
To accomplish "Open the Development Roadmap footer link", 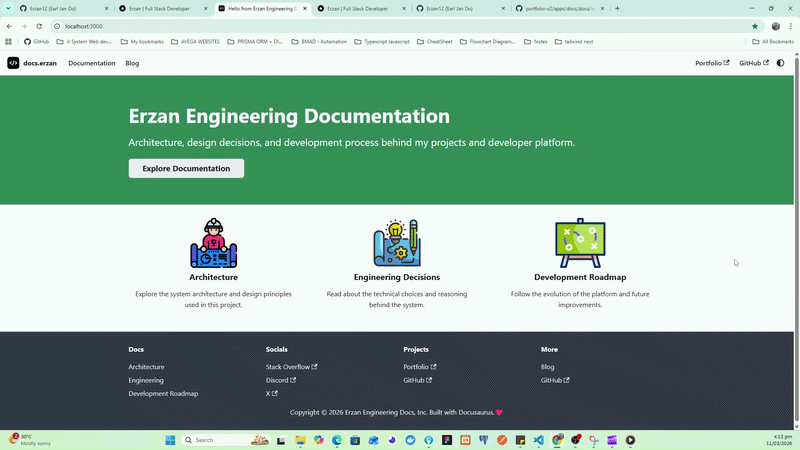I will tap(163, 394).
